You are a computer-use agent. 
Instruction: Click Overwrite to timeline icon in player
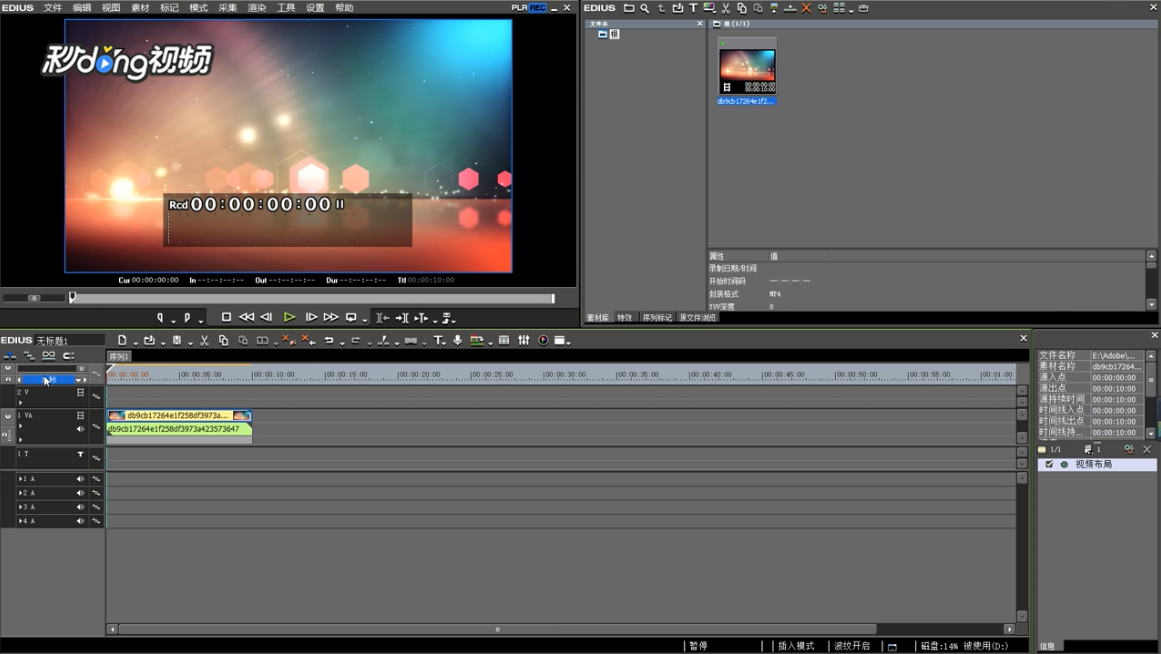coord(402,317)
